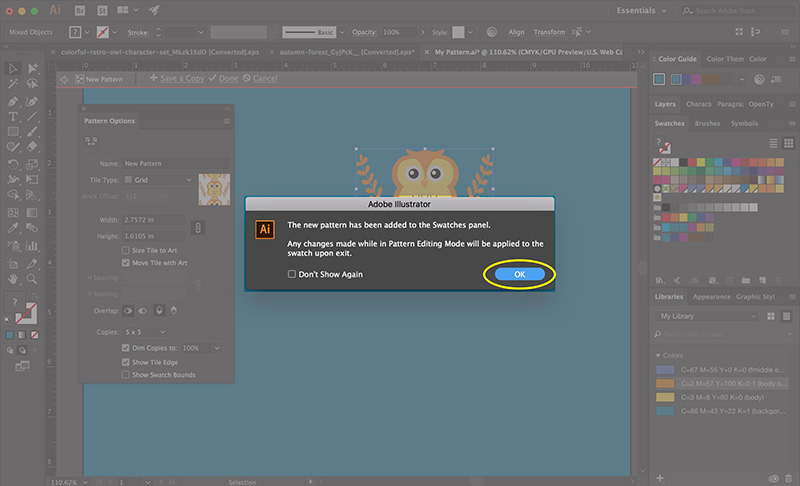Select the Scale tool
The width and height of the screenshot is (800, 486).
[32, 164]
